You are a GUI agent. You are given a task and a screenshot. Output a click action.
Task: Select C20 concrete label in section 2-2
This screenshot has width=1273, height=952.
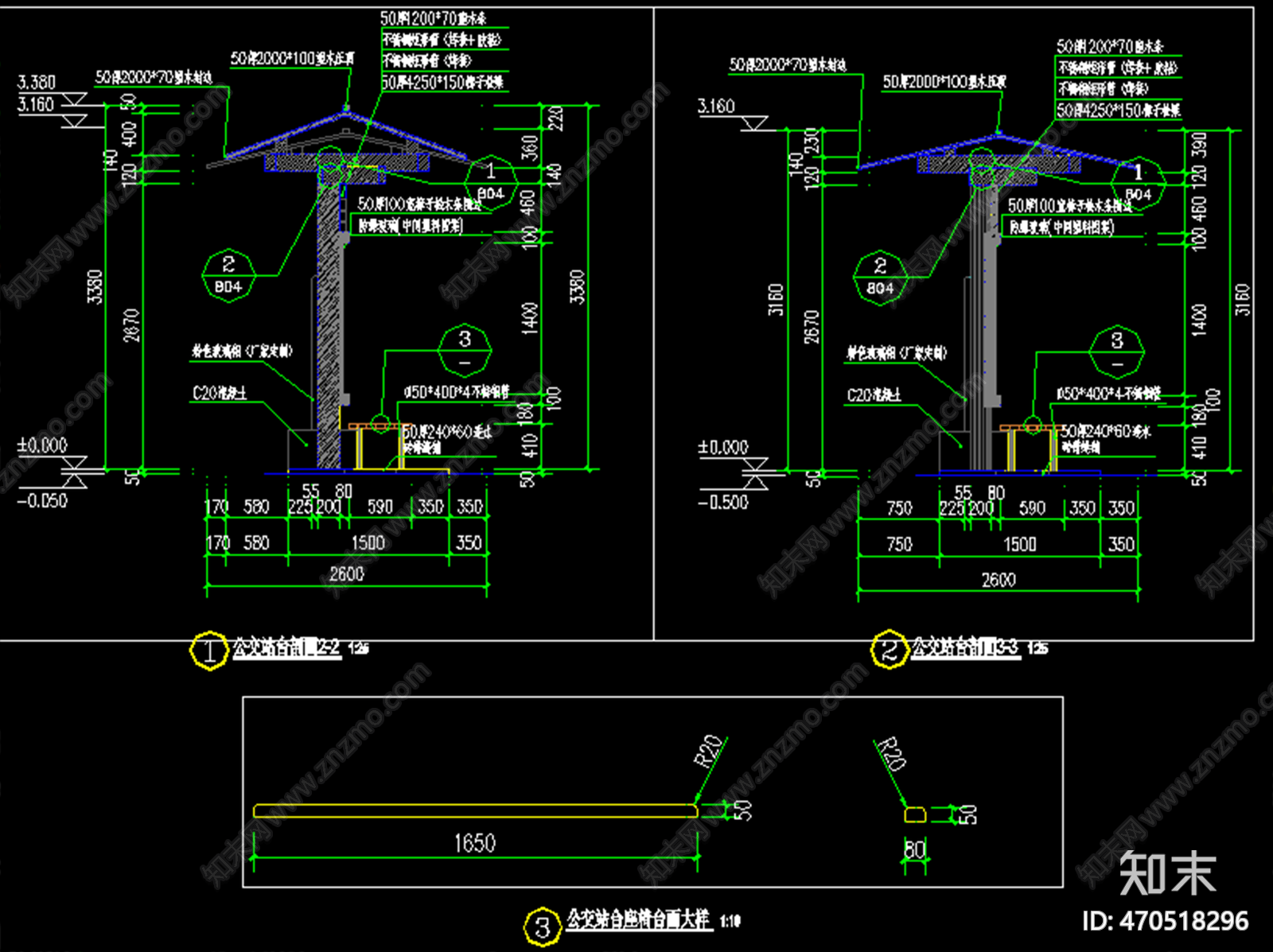pyautogui.click(x=220, y=393)
